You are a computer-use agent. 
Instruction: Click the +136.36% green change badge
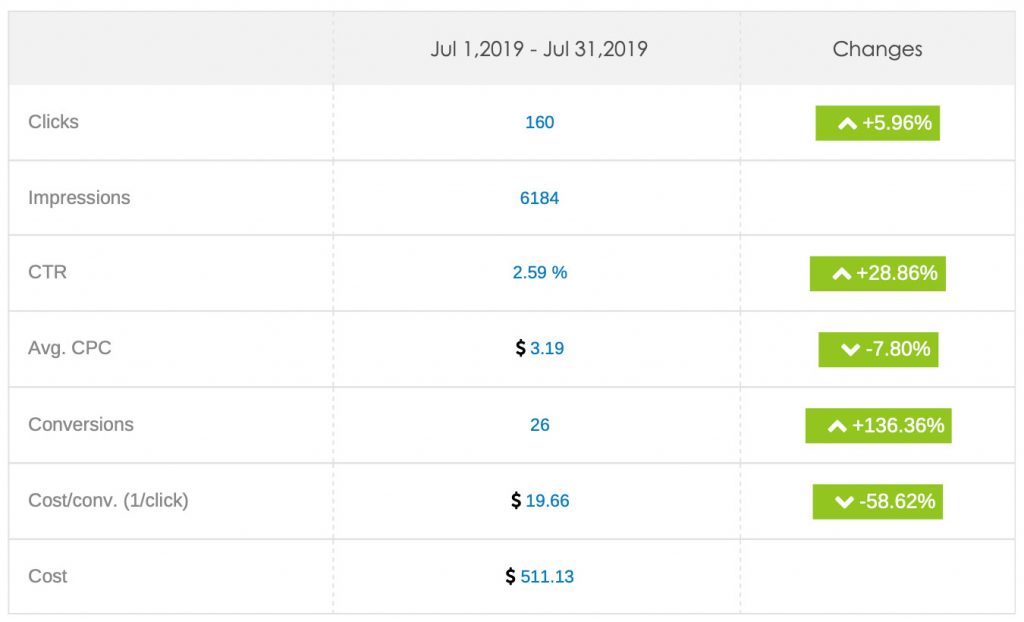click(879, 426)
